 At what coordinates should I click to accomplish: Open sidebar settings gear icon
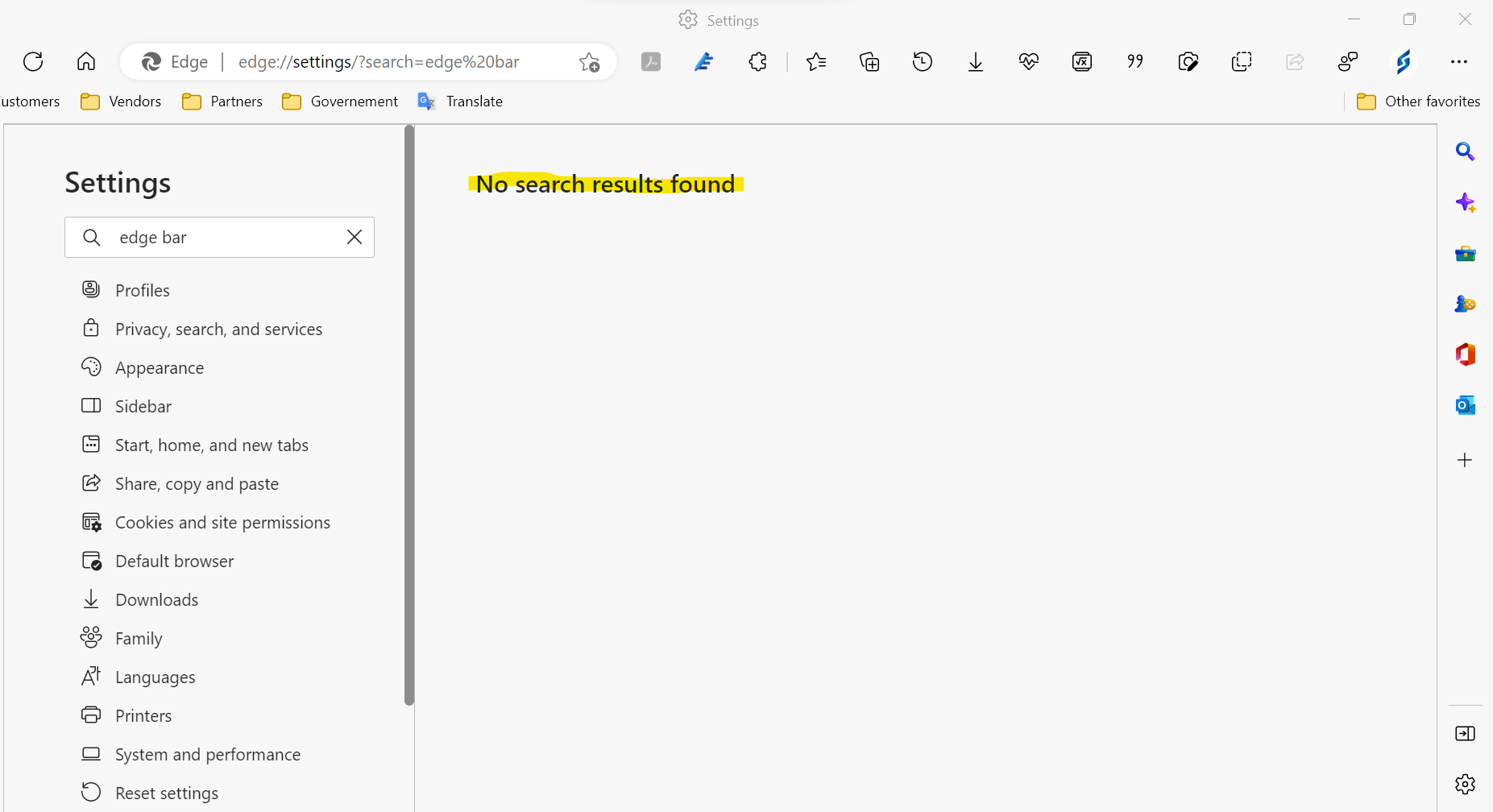tap(1466, 784)
